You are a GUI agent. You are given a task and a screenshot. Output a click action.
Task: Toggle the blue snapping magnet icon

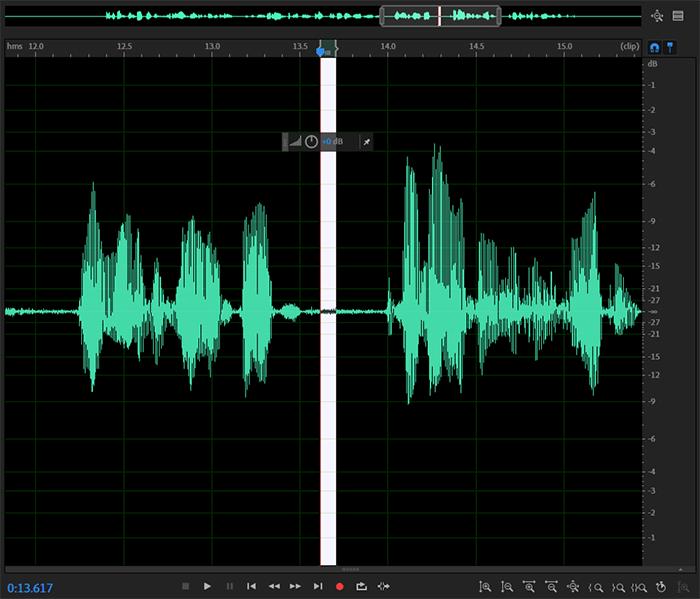point(655,47)
